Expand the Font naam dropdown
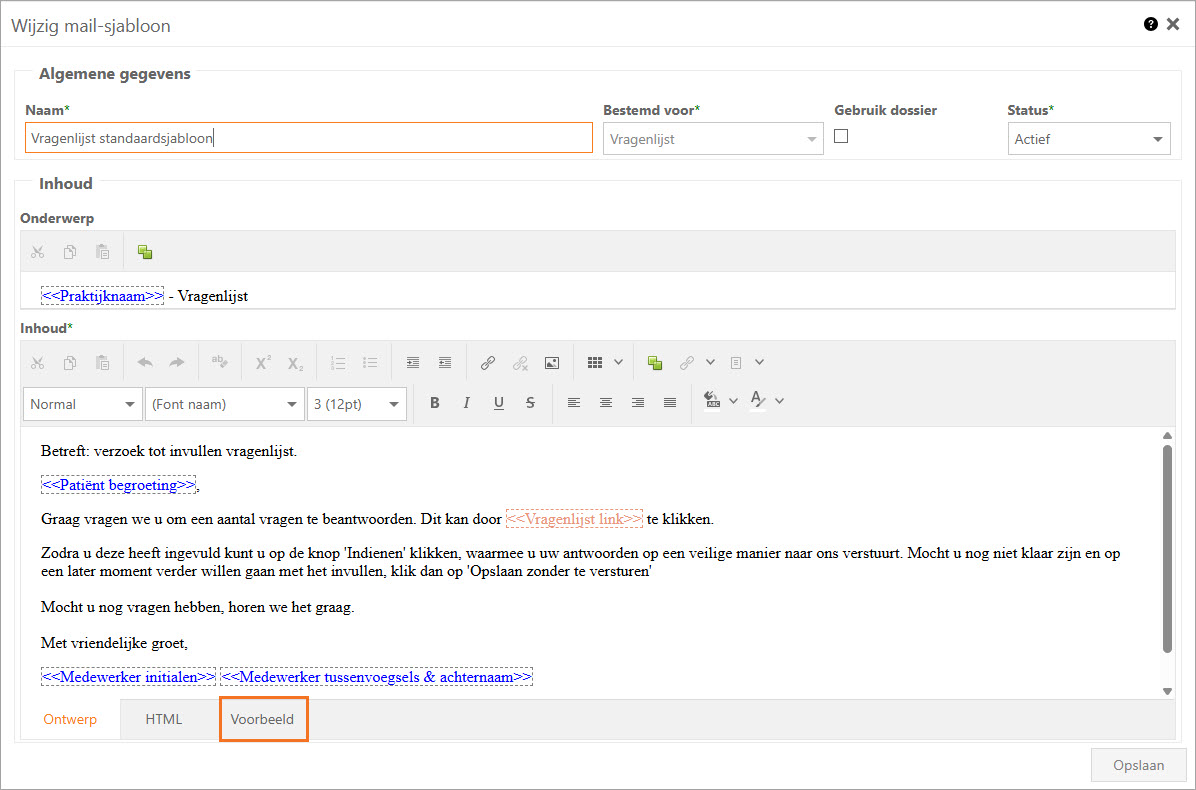1196x790 pixels. (x=224, y=404)
